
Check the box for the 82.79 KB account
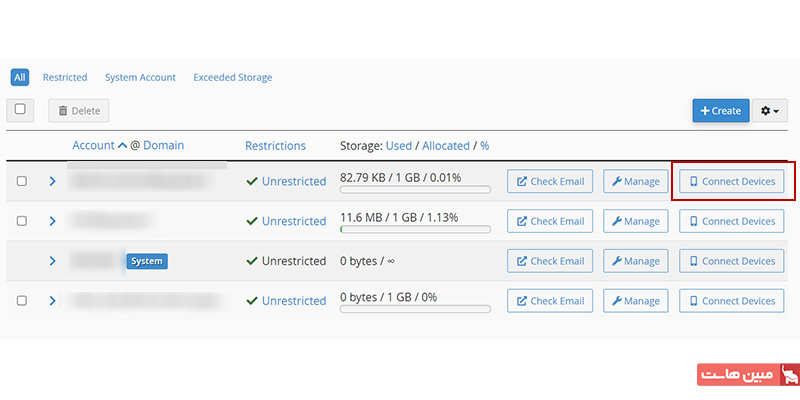pos(21,181)
